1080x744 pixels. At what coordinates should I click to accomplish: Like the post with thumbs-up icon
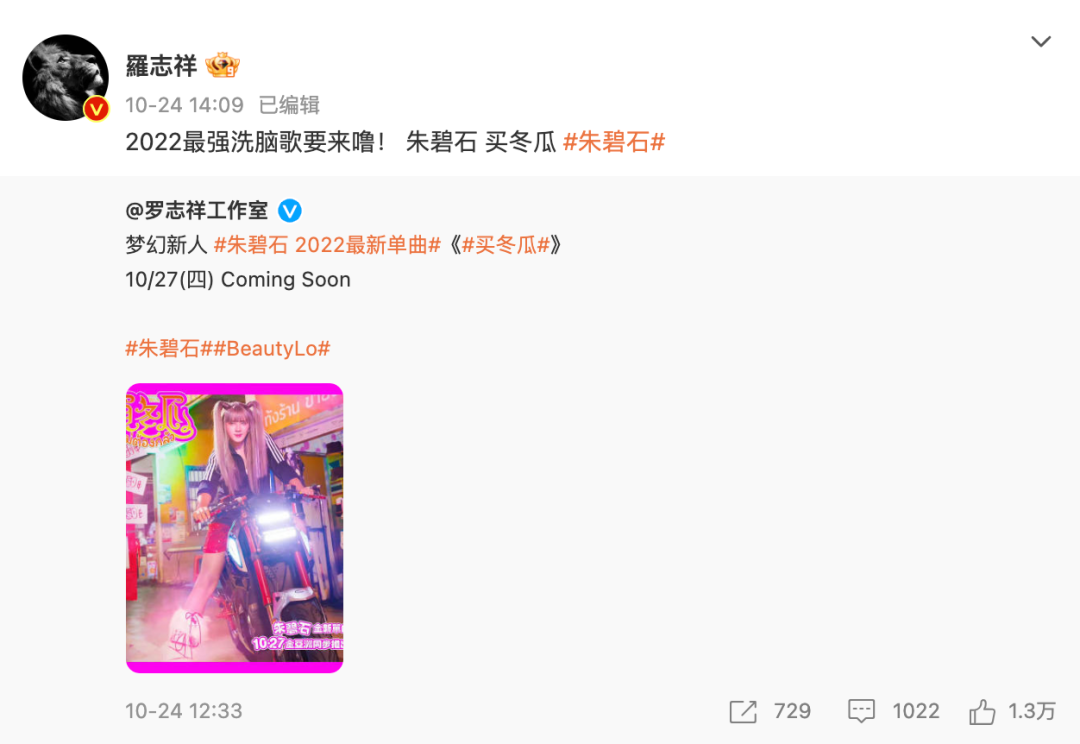coord(982,711)
